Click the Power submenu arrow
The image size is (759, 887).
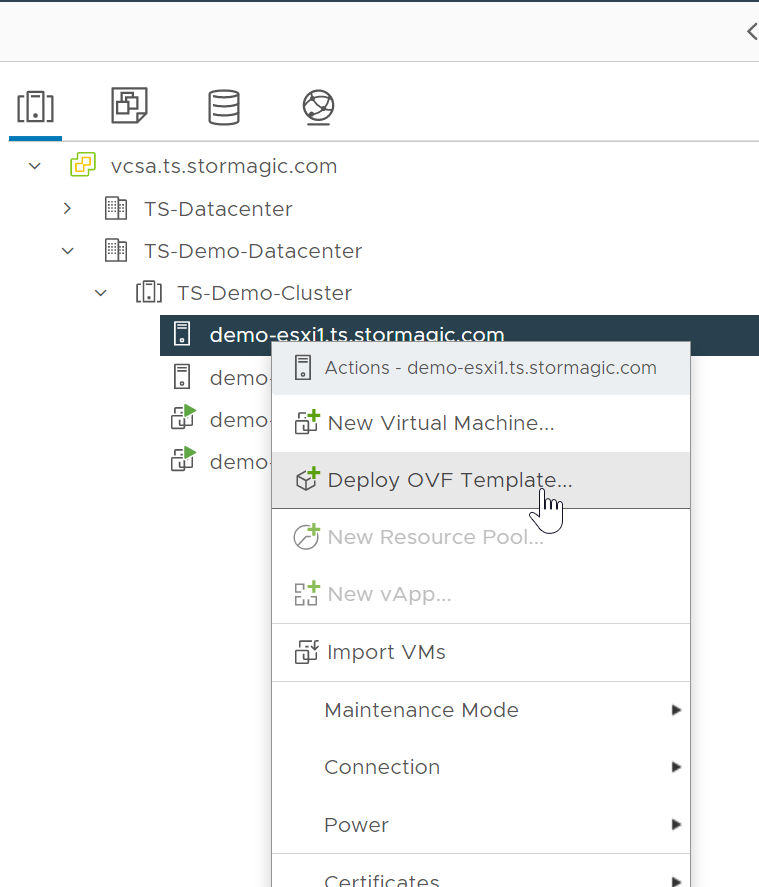point(676,825)
